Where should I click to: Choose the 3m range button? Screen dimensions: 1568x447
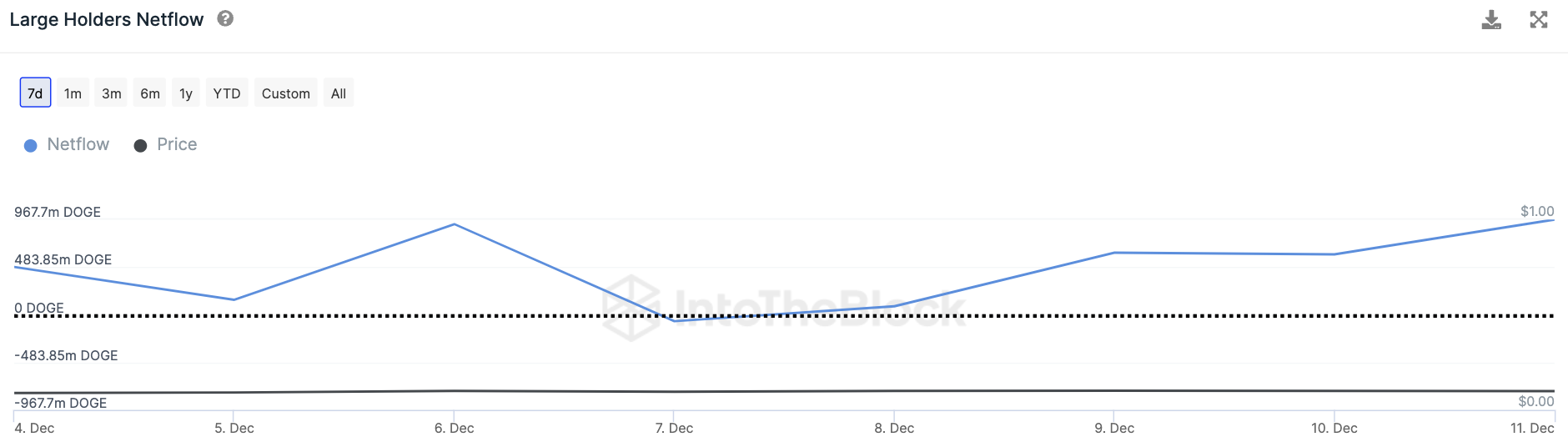(112, 93)
